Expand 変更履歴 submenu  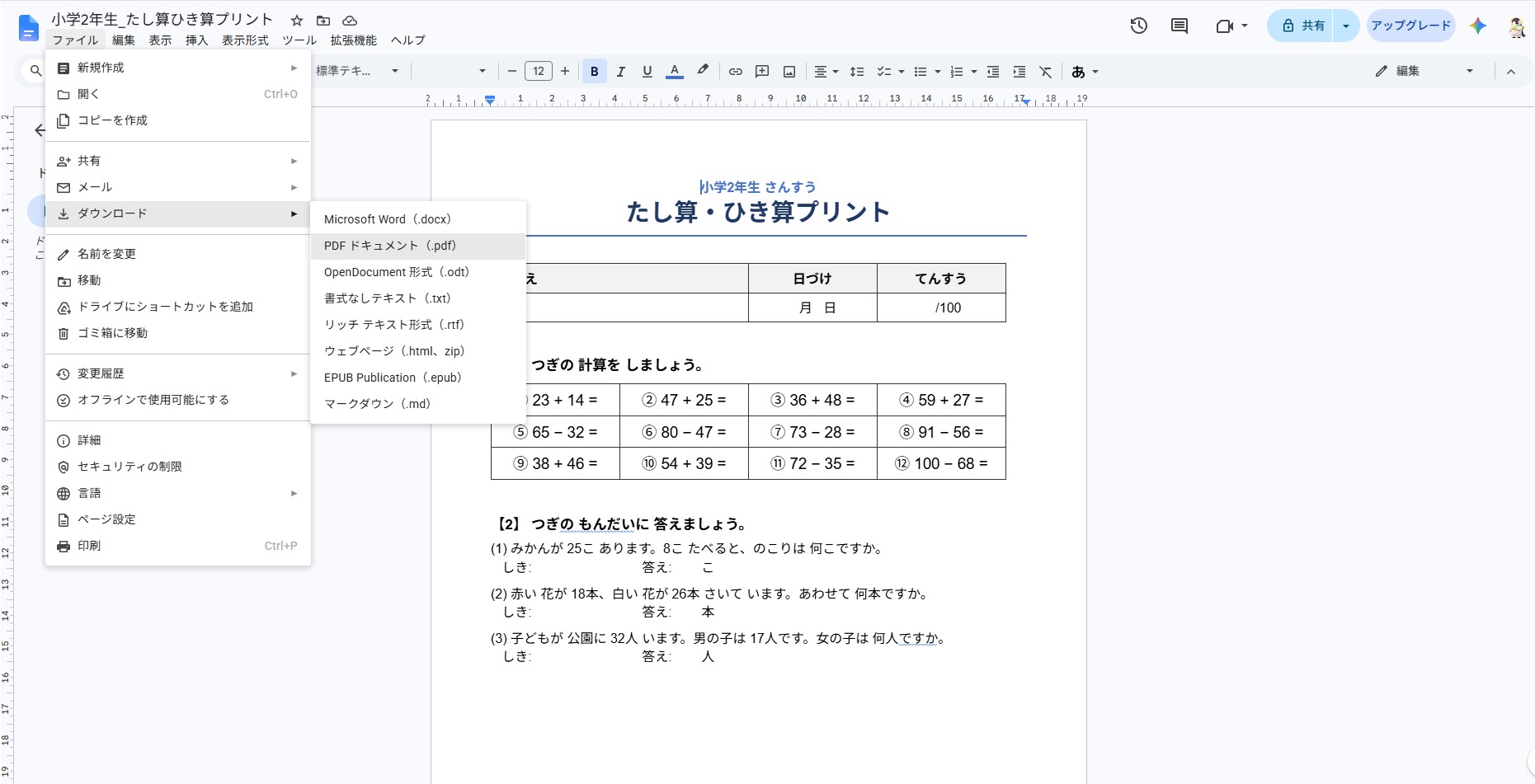pos(178,373)
